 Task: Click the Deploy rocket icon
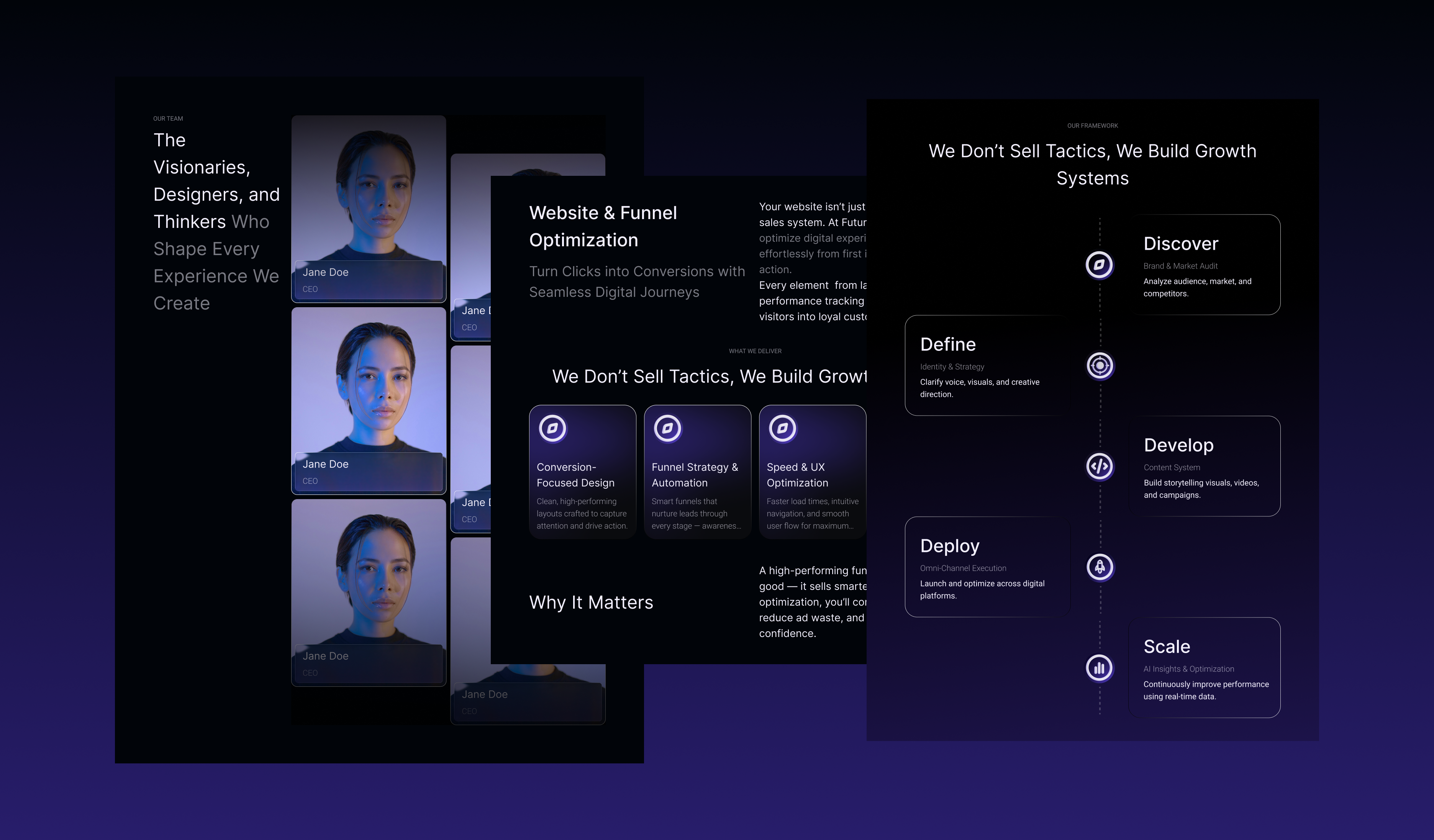[1100, 567]
